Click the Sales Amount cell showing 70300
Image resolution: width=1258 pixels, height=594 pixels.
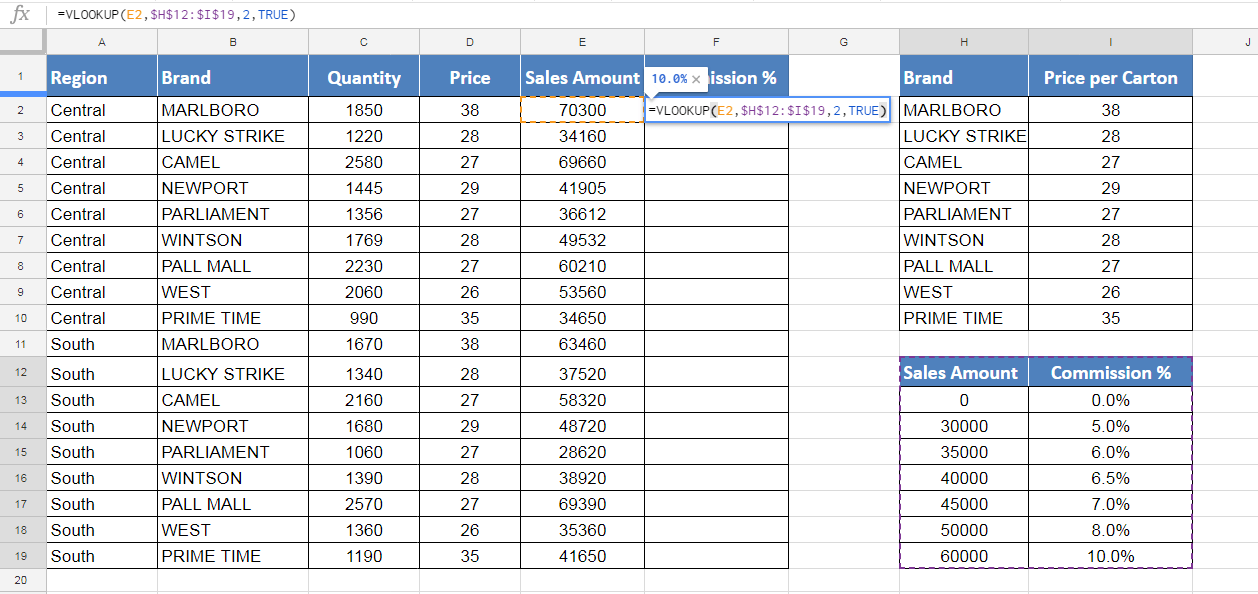(x=582, y=110)
